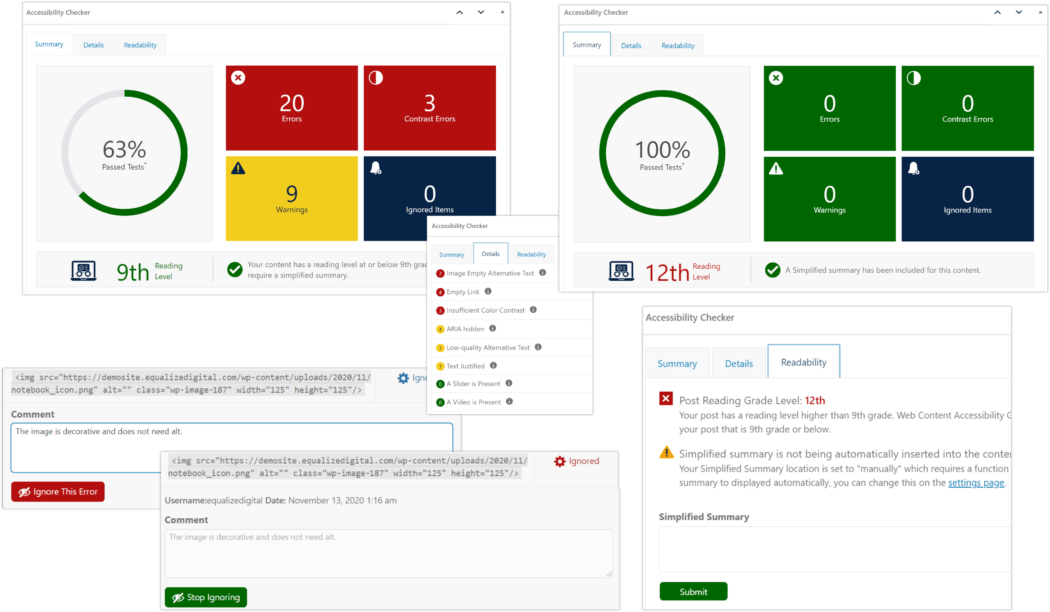Click the contrast icon on 3 Contrast Errors tile
The height and width of the screenshot is (612, 1050).
tap(376, 78)
